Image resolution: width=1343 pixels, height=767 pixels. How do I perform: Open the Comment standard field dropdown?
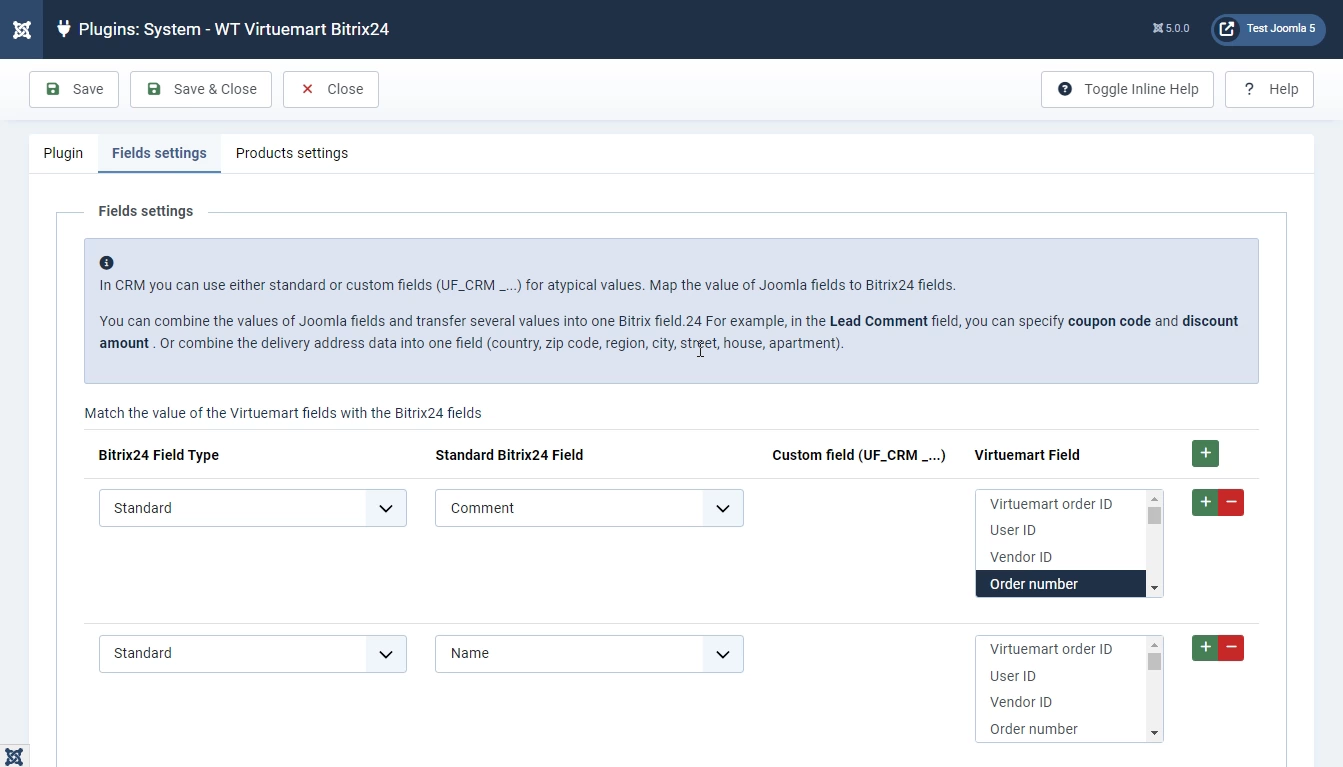[589, 508]
